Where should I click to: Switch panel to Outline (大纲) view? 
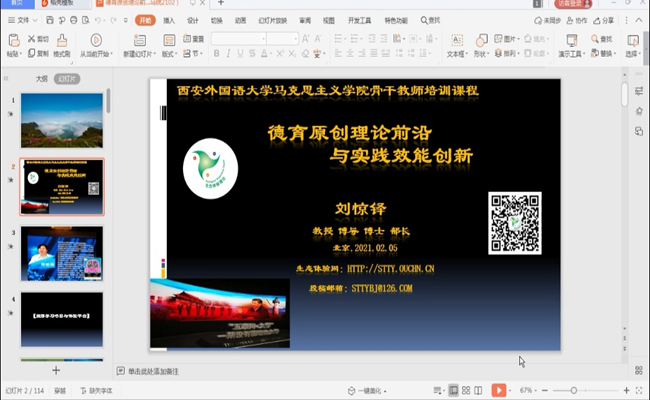(41, 77)
